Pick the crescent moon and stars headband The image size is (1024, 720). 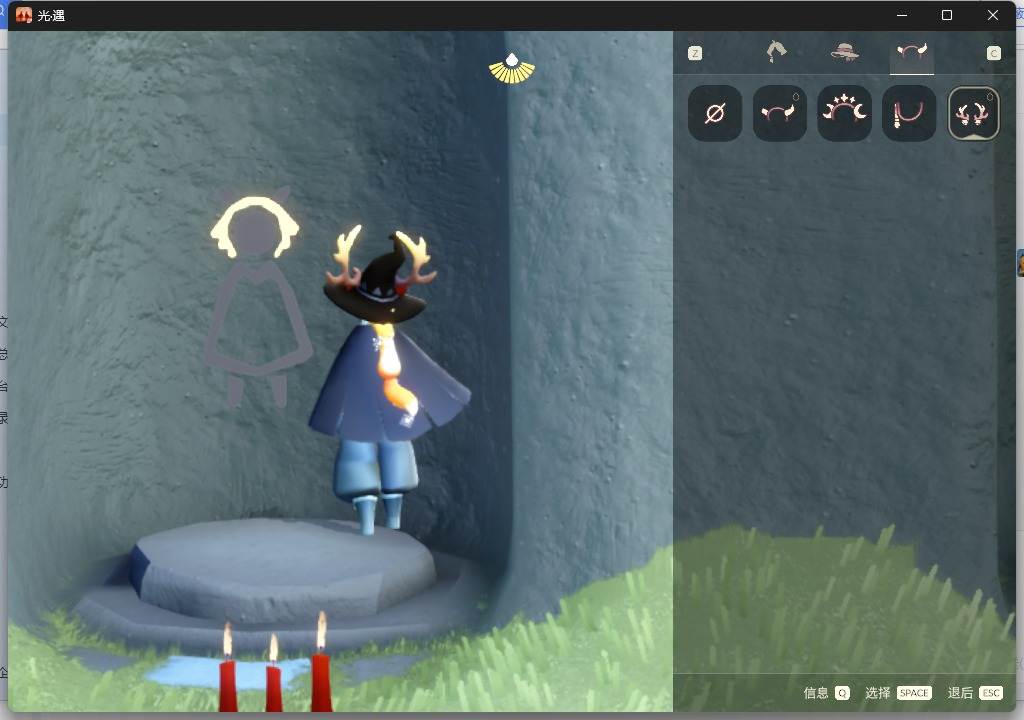(844, 113)
